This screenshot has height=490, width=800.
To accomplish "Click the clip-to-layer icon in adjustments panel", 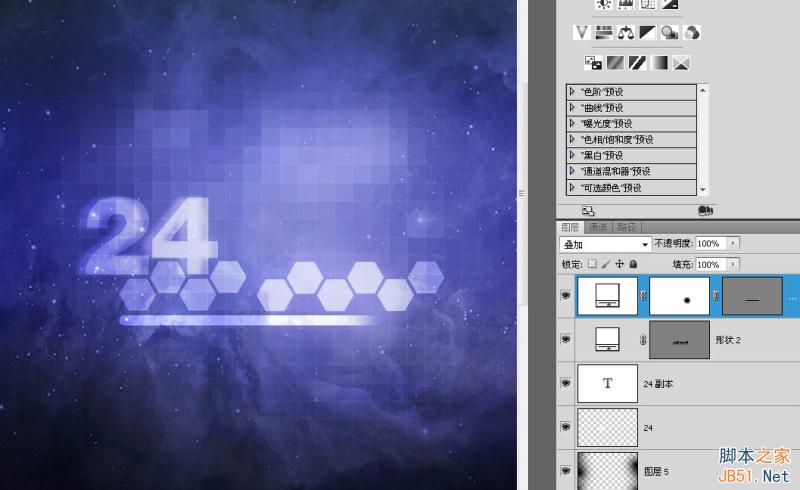I will tap(705, 210).
